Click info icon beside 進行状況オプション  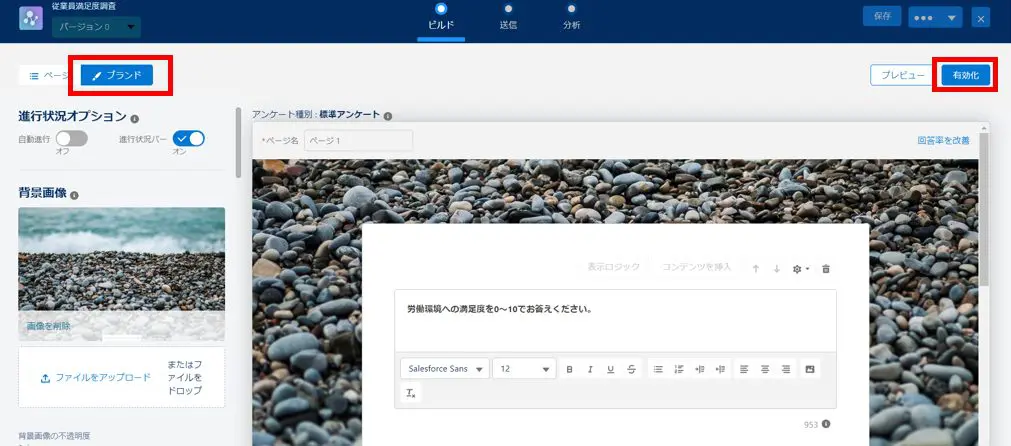[x=134, y=119]
